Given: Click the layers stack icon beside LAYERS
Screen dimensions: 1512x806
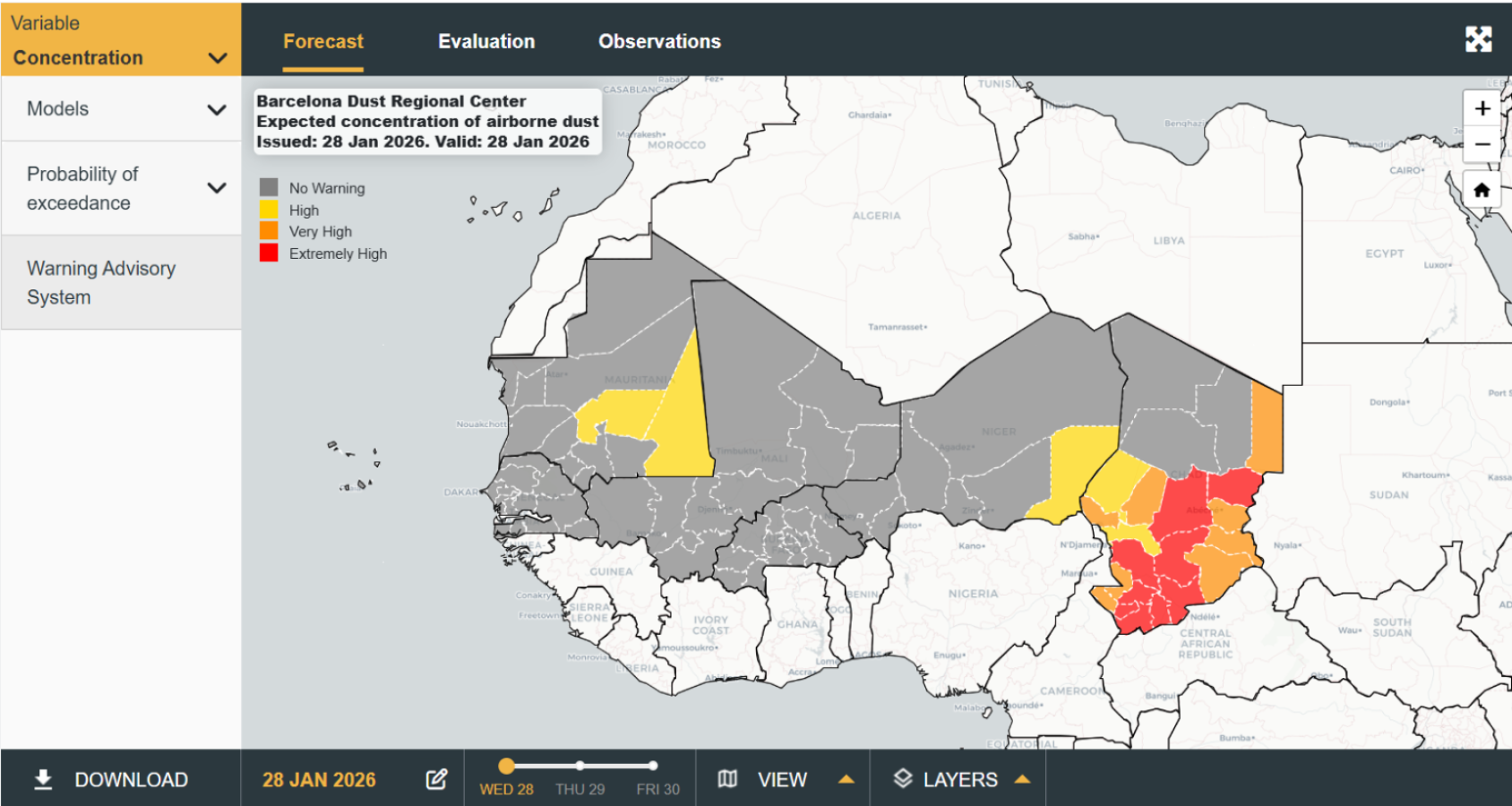Looking at the screenshot, I should (x=904, y=778).
